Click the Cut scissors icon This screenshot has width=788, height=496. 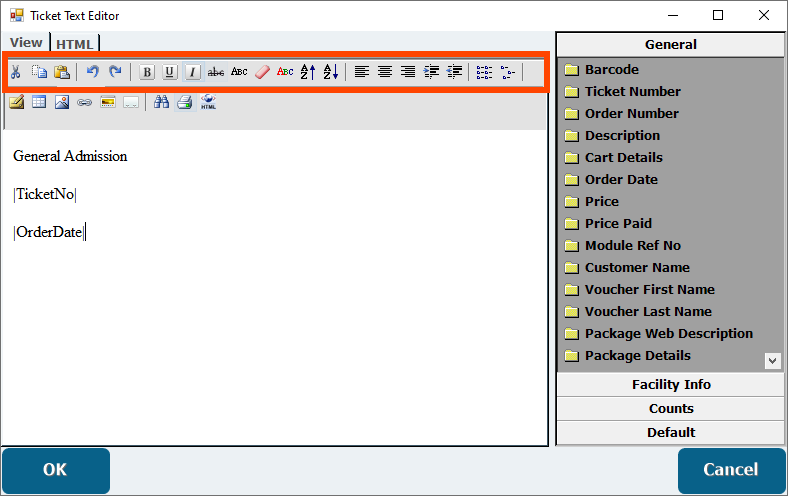coord(16,72)
